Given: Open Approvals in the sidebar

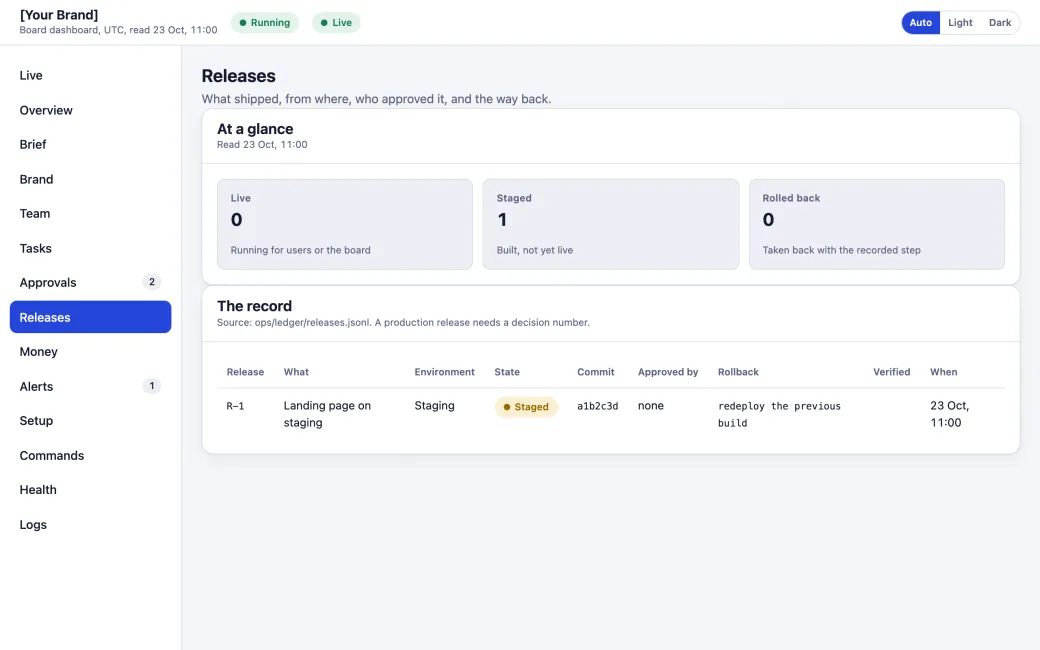Looking at the screenshot, I should coord(90,283).
